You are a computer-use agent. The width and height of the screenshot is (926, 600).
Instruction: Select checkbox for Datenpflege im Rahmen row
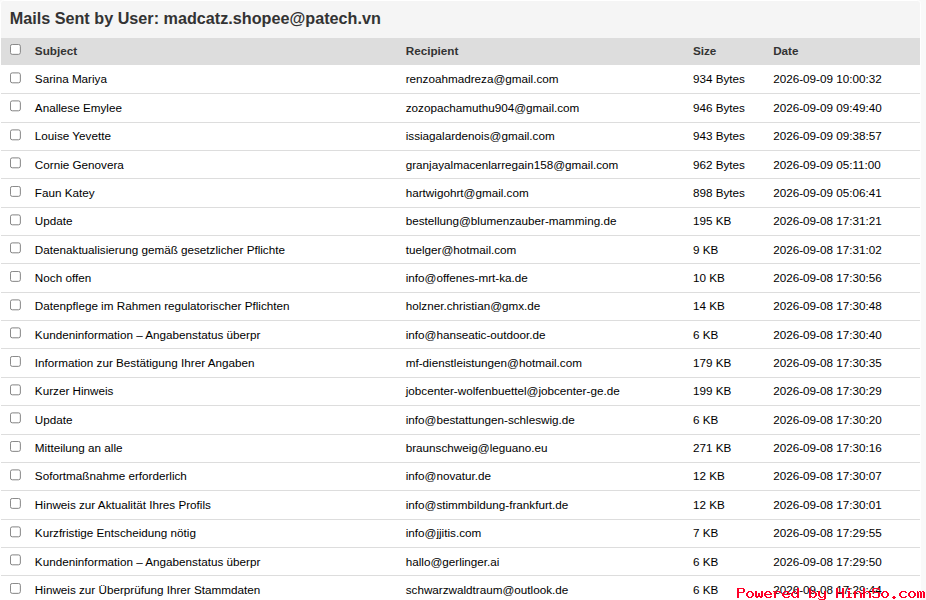(15, 305)
